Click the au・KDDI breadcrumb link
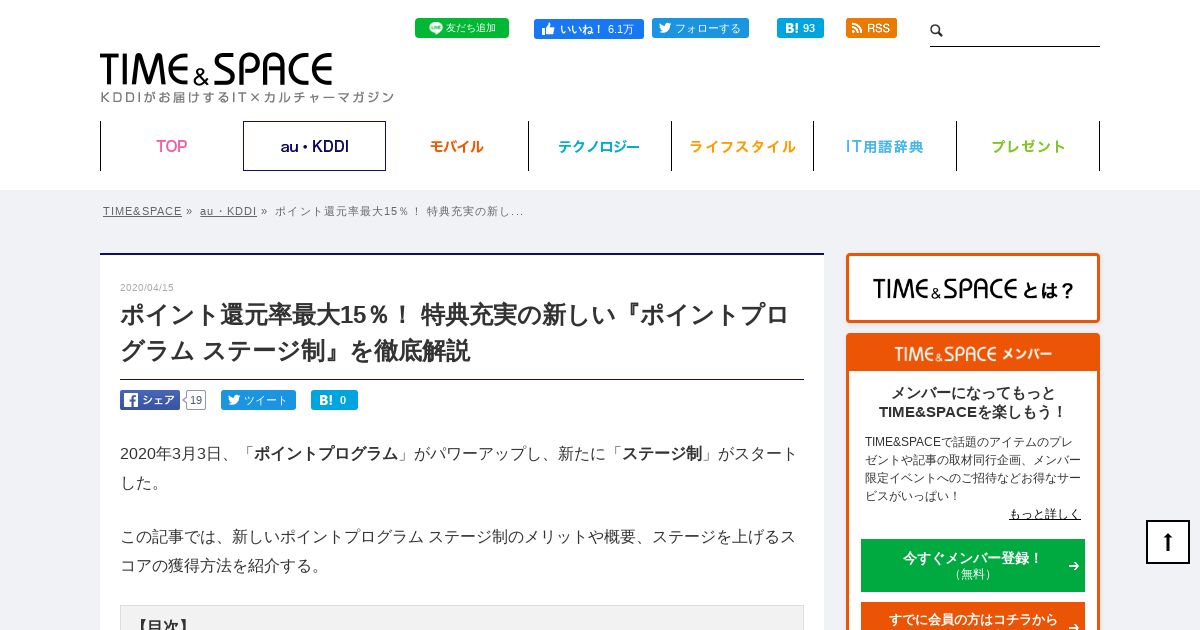The image size is (1200, 630). tap(228, 211)
